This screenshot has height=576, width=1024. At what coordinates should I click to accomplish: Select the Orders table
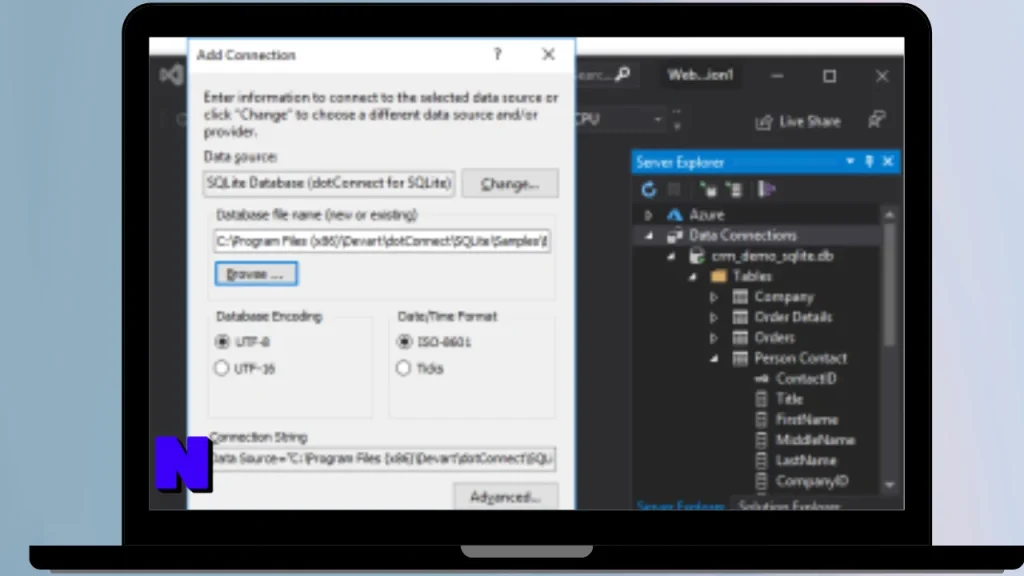pyautogui.click(x=775, y=338)
